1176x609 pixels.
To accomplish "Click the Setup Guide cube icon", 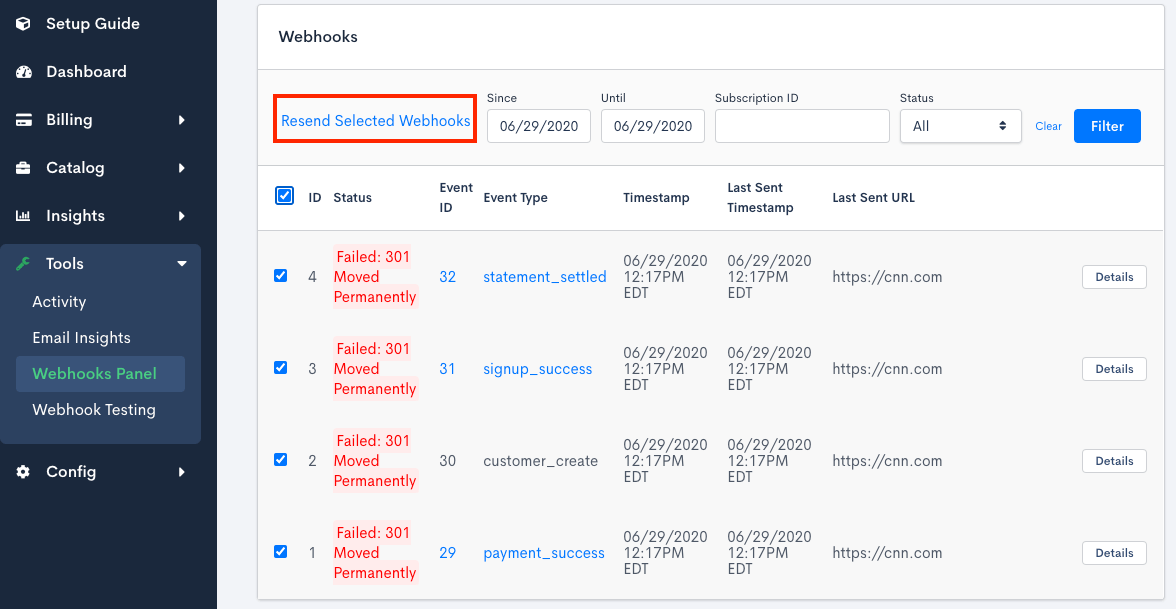I will tap(24, 24).
